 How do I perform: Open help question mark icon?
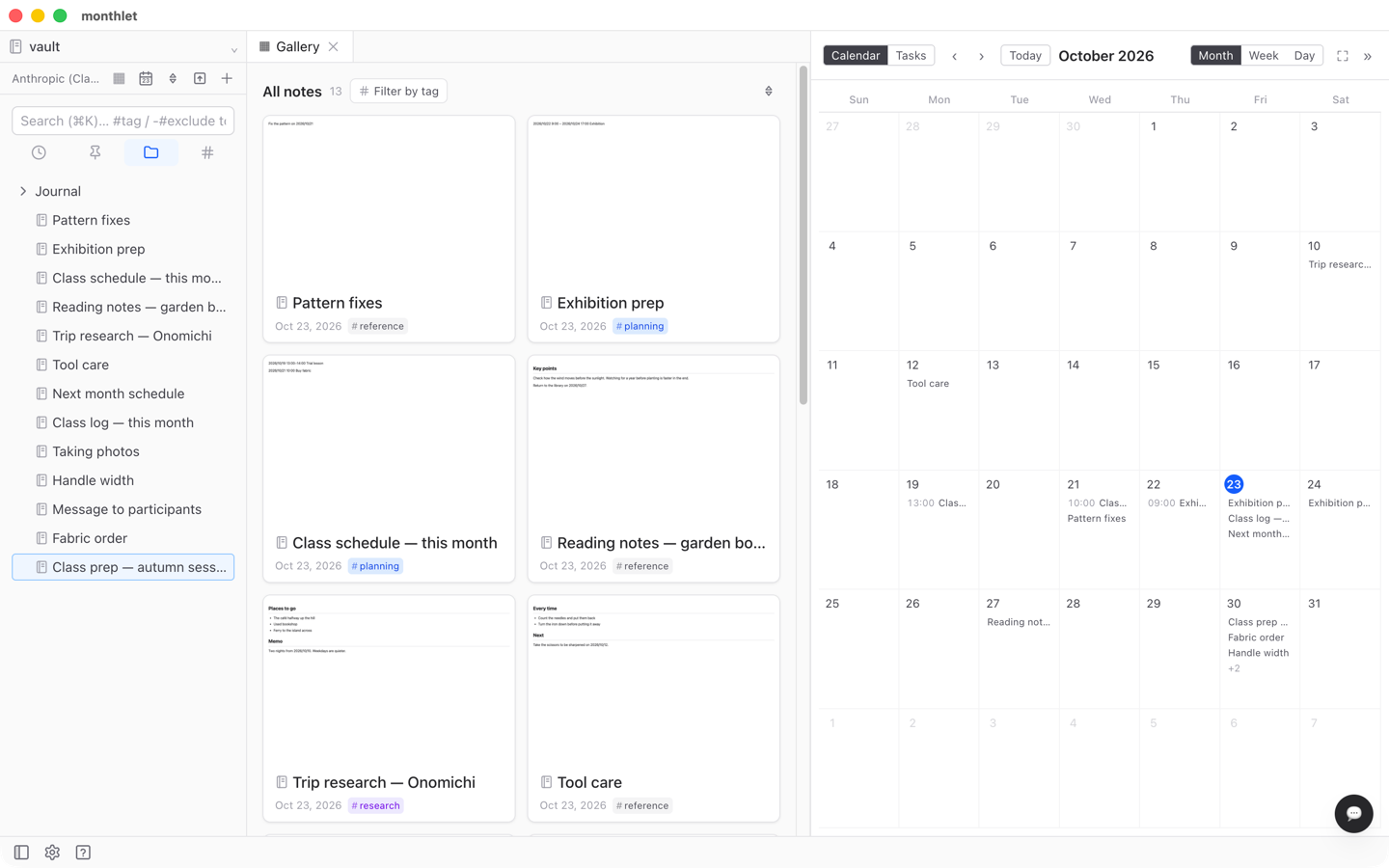(83, 853)
